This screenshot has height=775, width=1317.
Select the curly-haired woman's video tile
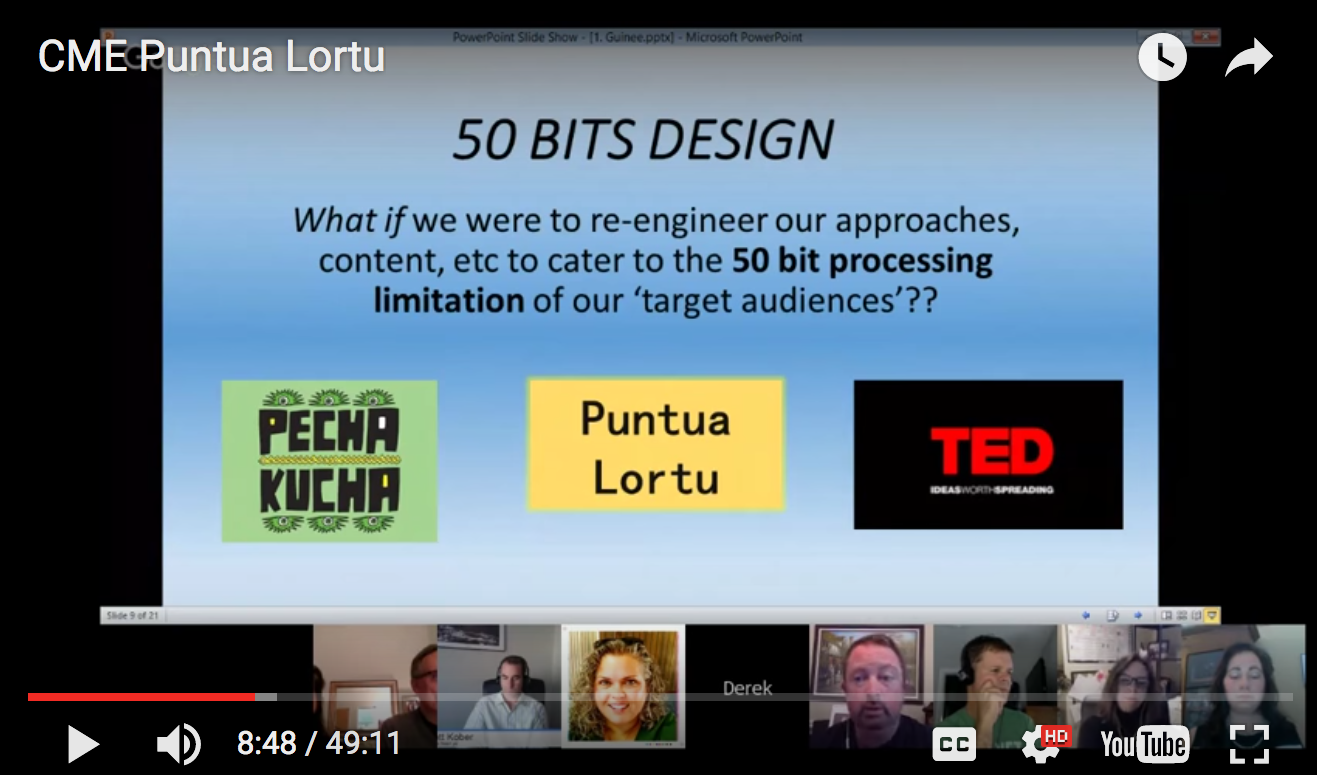tap(623, 687)
